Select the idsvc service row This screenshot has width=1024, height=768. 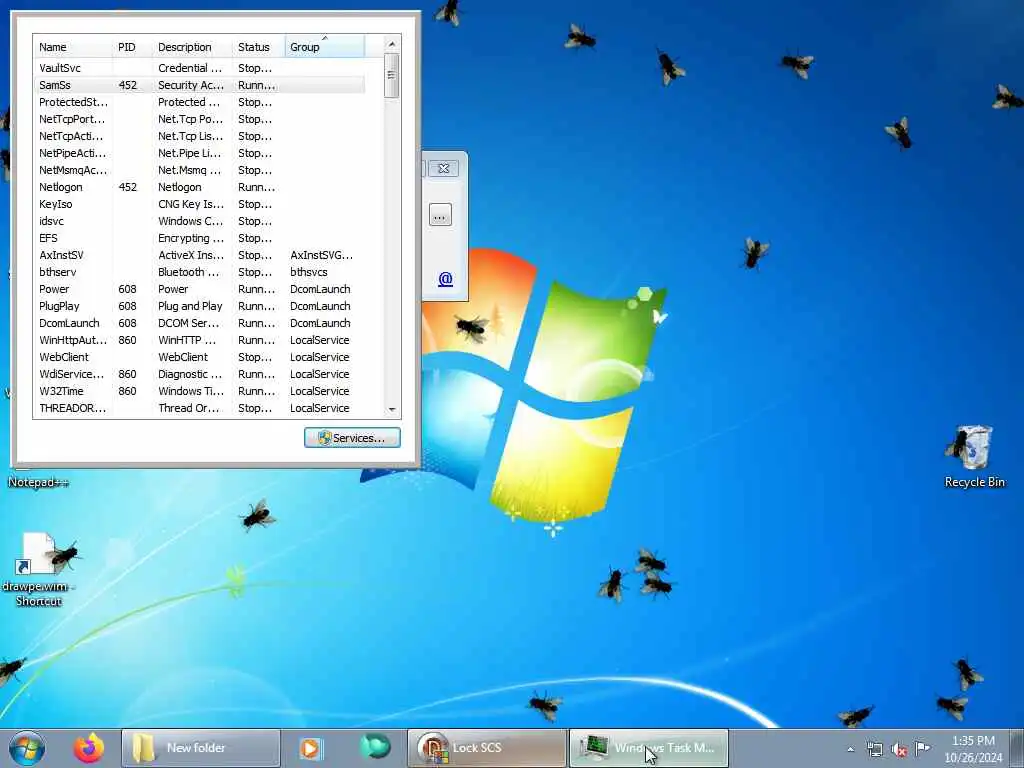coord(199,221)
